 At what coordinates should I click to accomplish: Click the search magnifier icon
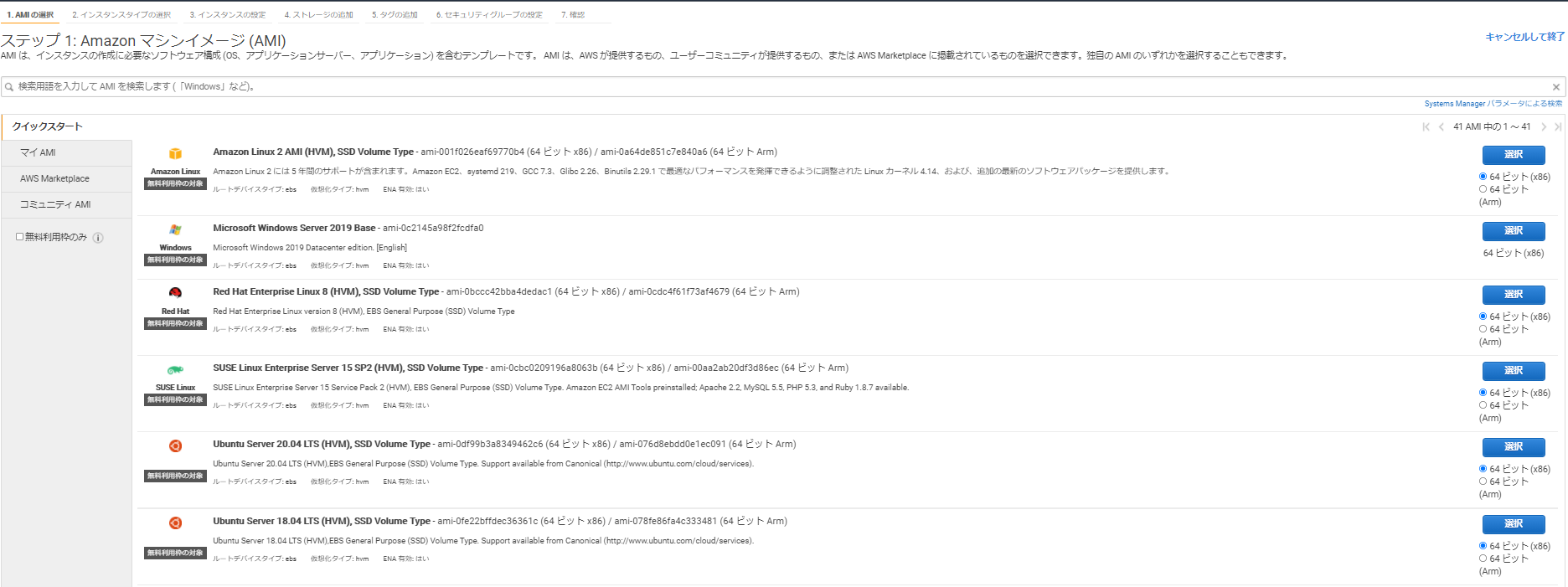(9, 86)
